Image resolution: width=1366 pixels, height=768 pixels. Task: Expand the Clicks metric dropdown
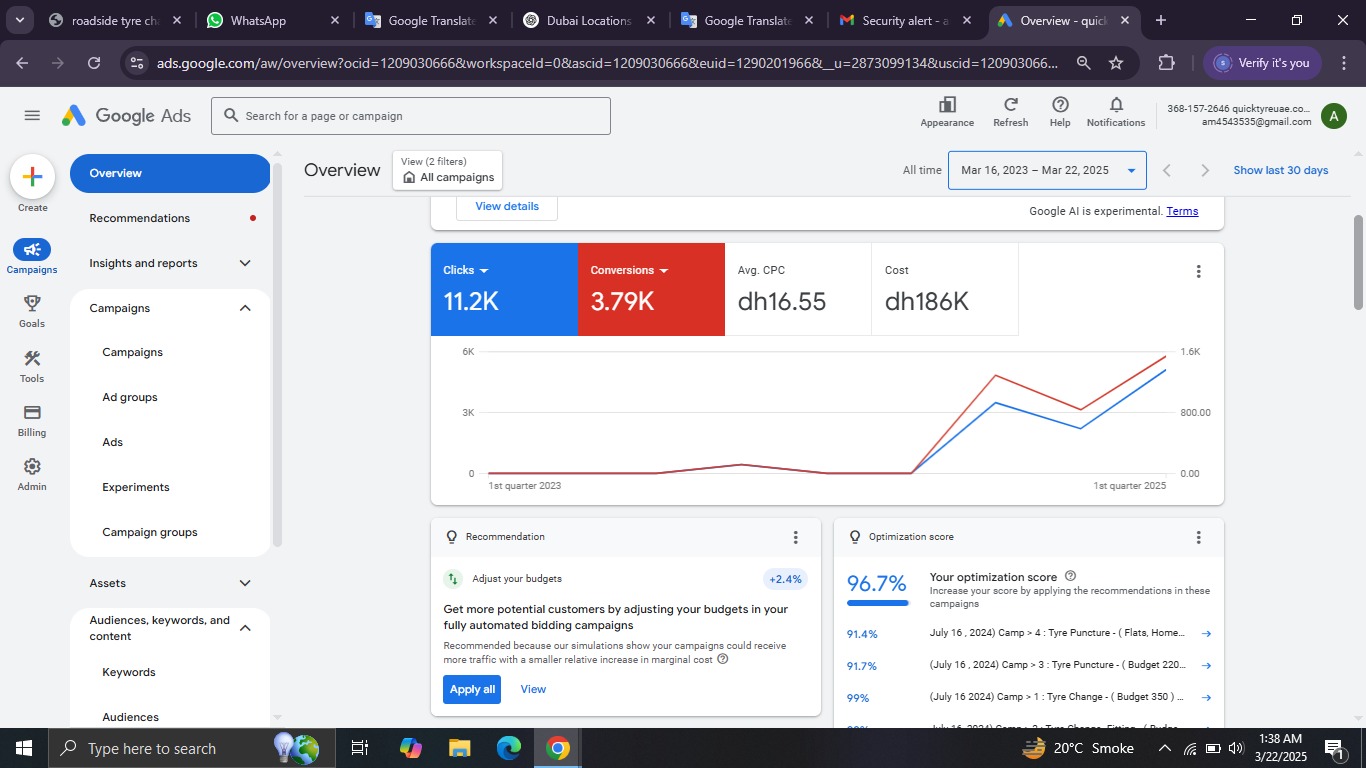484,271
